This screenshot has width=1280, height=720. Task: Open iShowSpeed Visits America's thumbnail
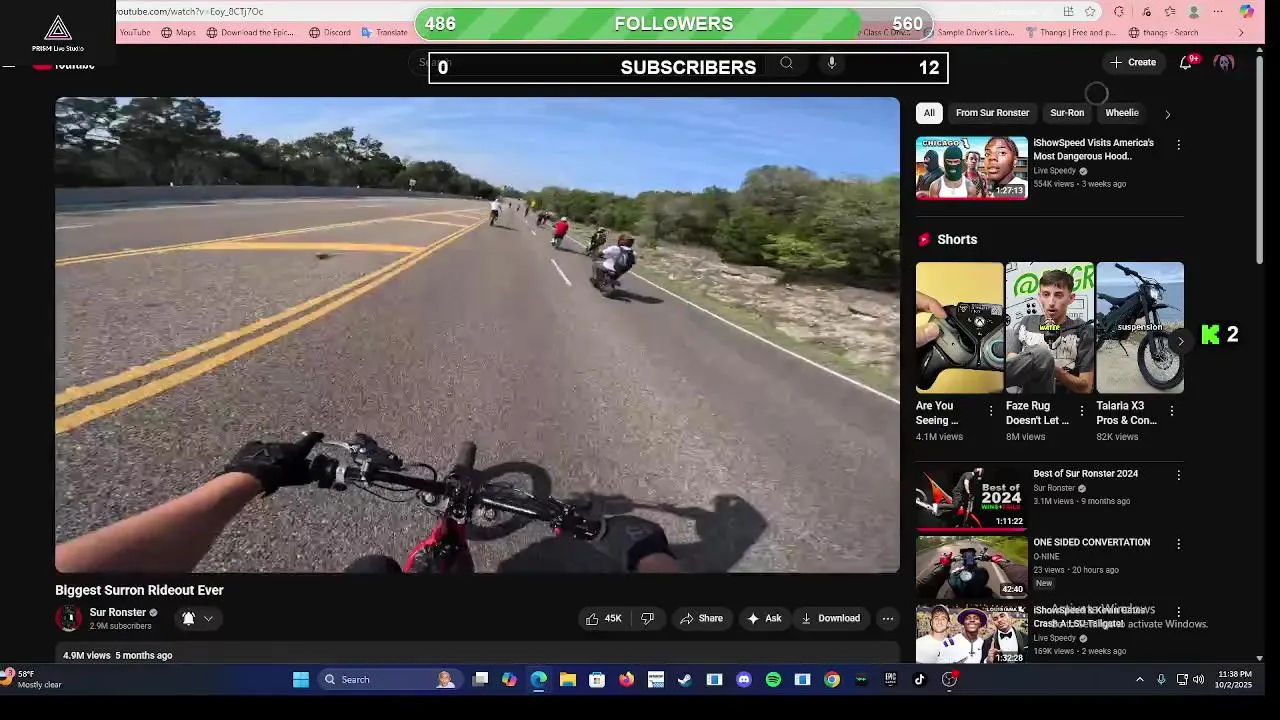[x=972, y=168]
